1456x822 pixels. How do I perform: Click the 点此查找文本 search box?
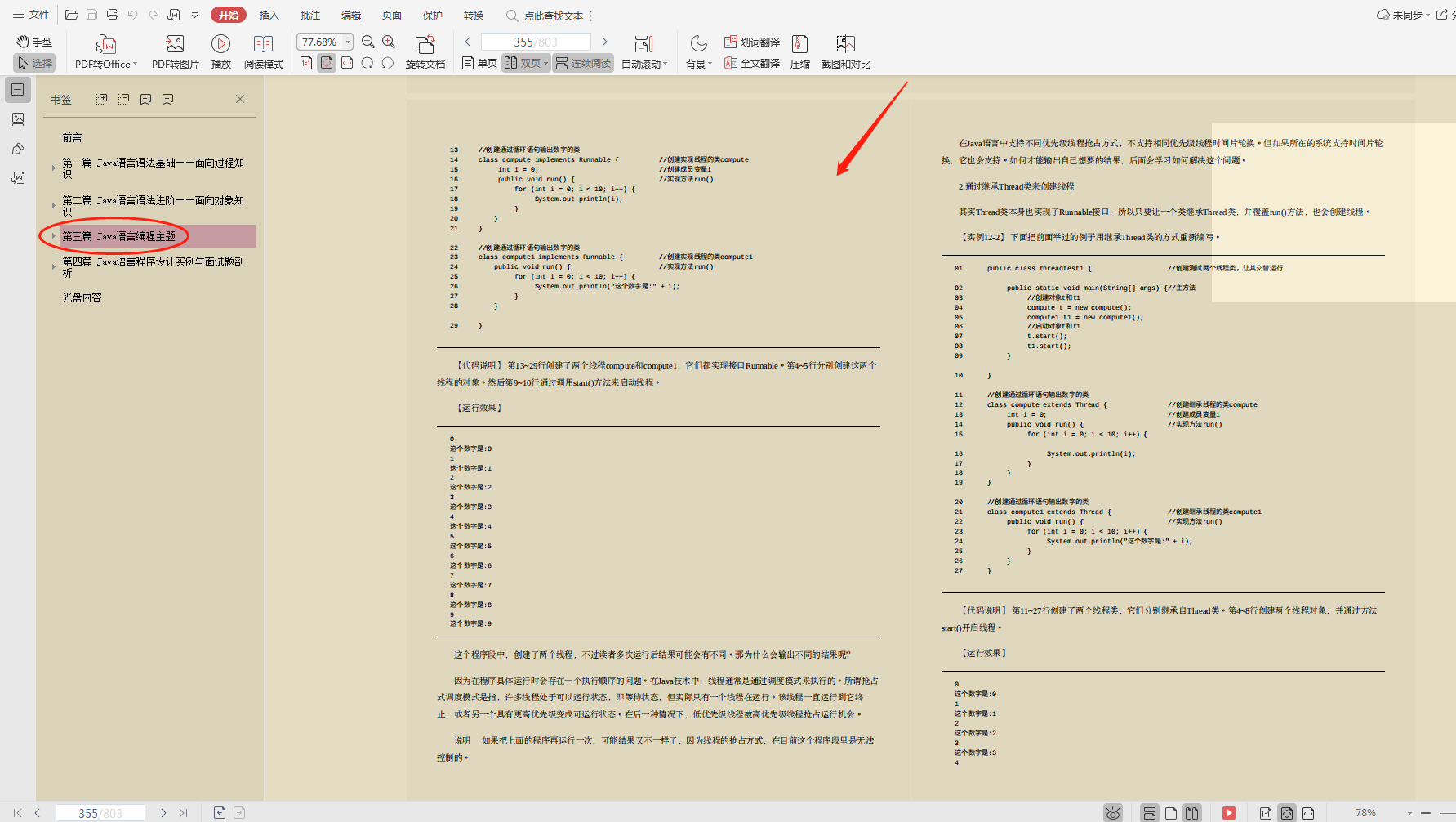pyautogui.click(x=545, y=16)
